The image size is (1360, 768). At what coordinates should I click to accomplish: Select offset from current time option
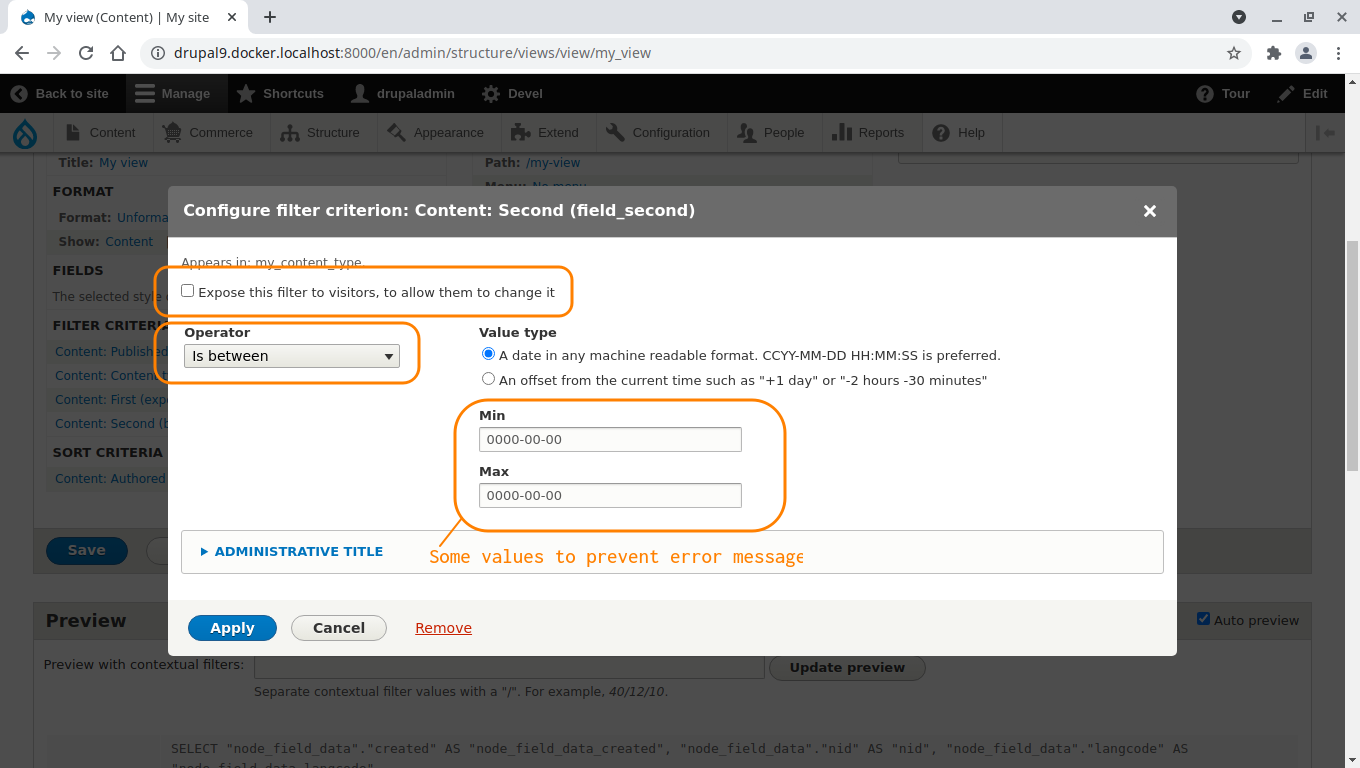488,379
